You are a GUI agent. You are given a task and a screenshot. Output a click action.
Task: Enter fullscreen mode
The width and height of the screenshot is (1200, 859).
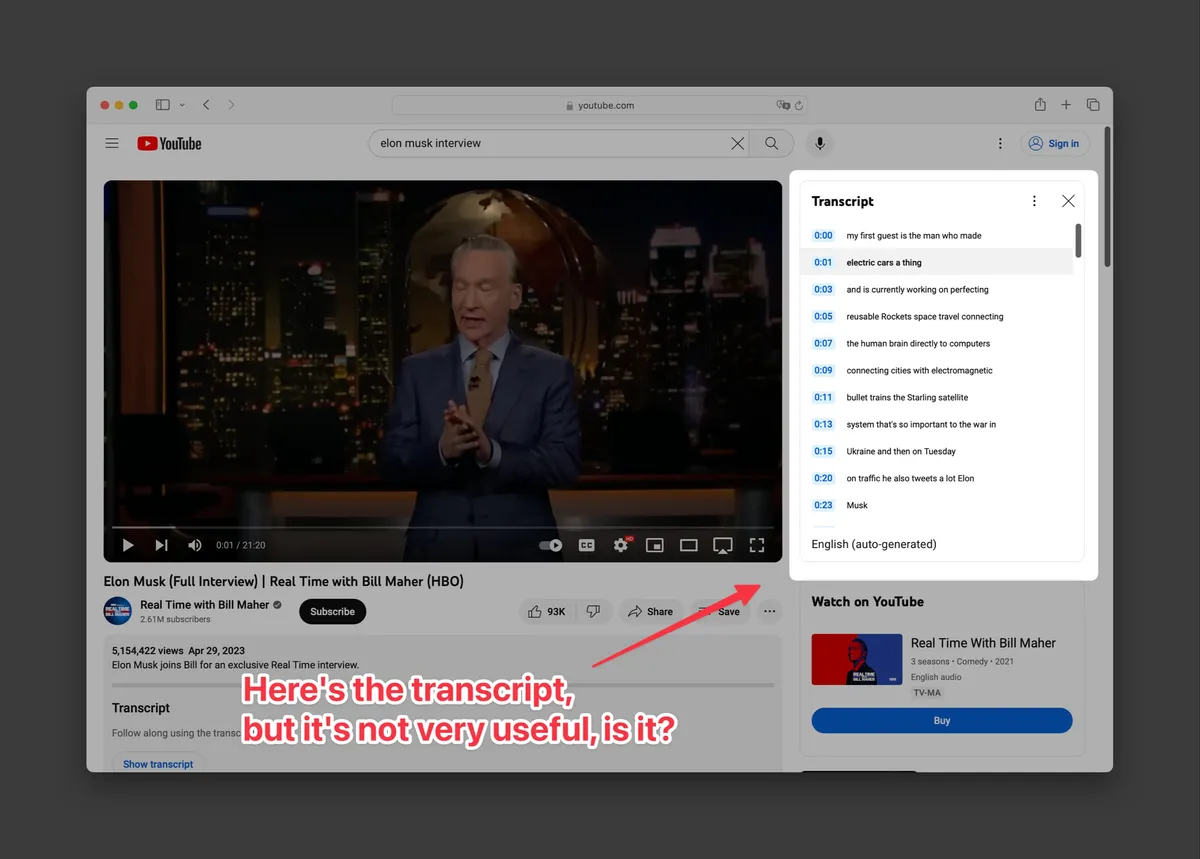click(x=757, y=545)
